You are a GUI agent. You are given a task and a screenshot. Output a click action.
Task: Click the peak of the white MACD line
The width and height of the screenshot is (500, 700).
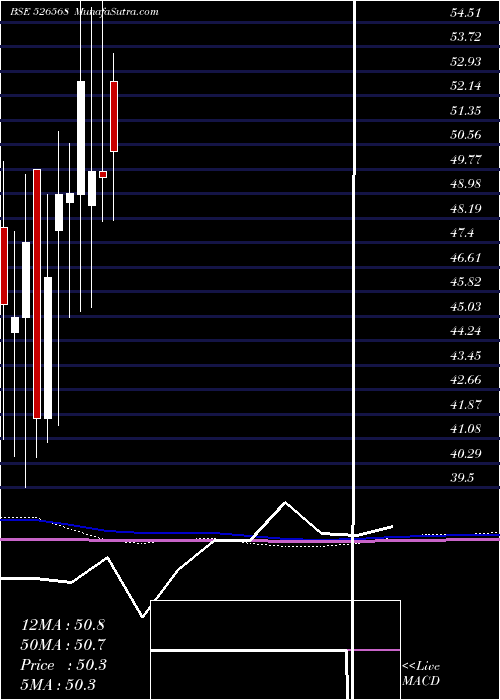[285, 503]
